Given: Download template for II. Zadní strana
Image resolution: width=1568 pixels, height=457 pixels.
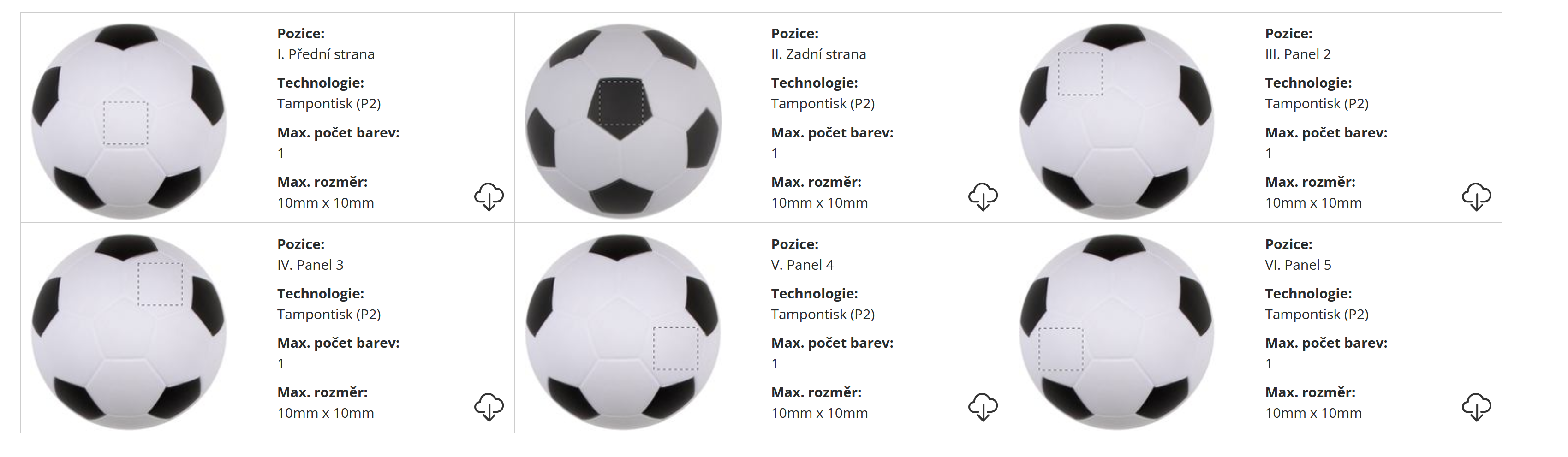Looking at the screenshot, I should coord(983,196).
